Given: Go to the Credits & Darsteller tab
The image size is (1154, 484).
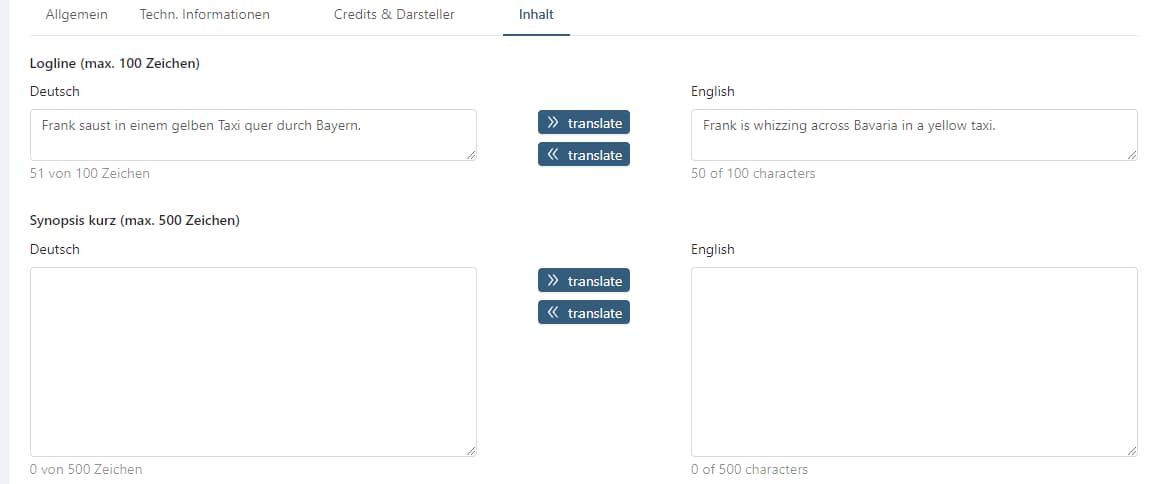Looking at the screenshot, I should click(394, 15).
